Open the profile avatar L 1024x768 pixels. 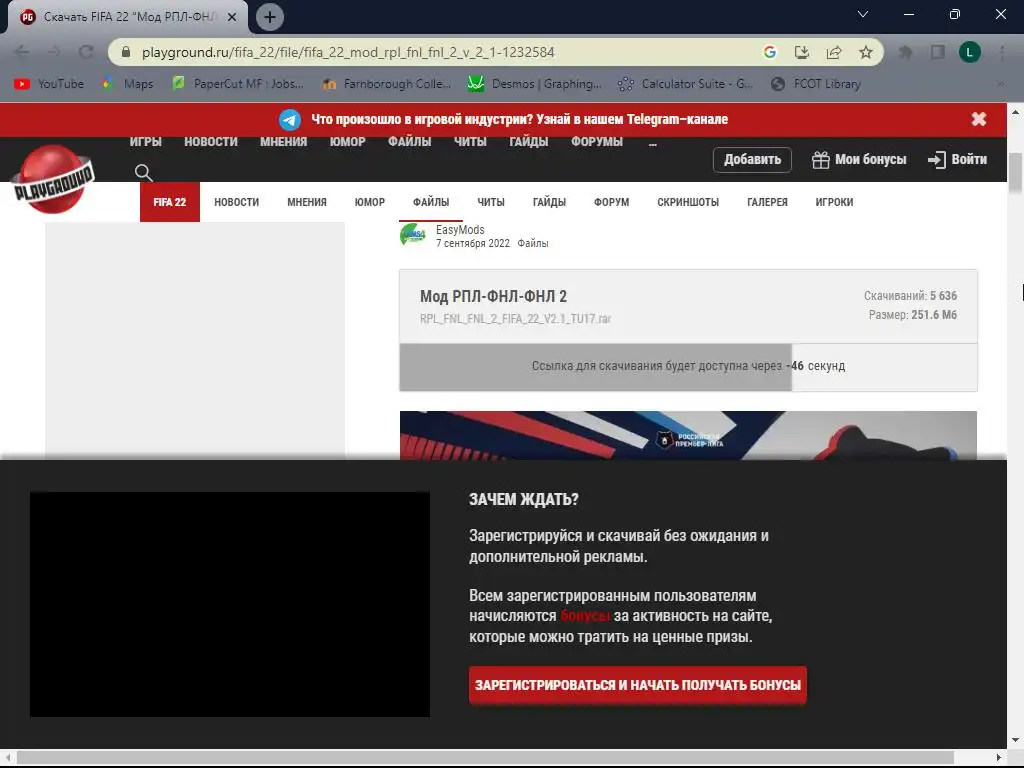pyautogui.click(x=970, y=52)
